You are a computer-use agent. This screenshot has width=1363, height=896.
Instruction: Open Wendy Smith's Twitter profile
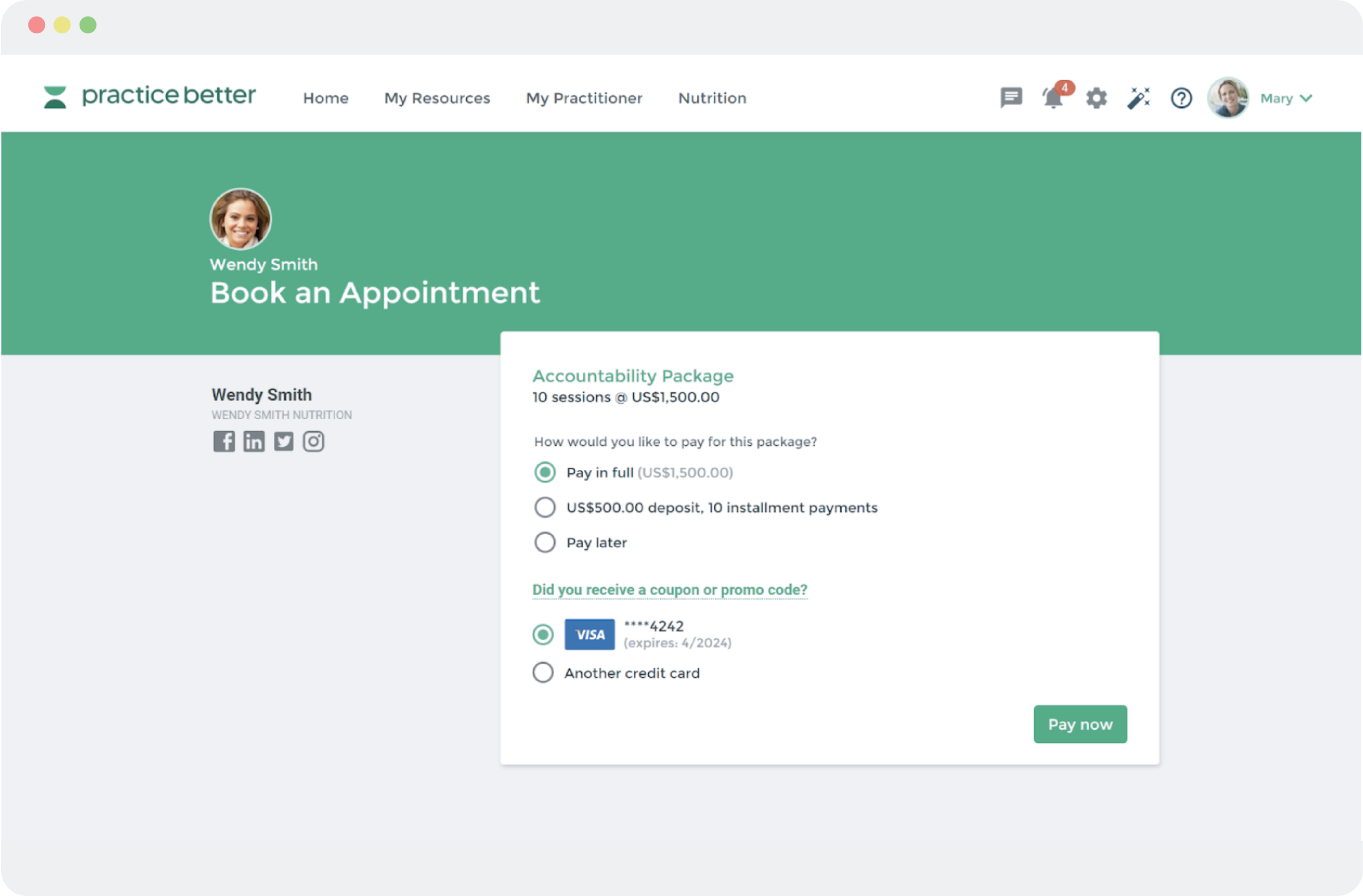[x=284, y=441]
